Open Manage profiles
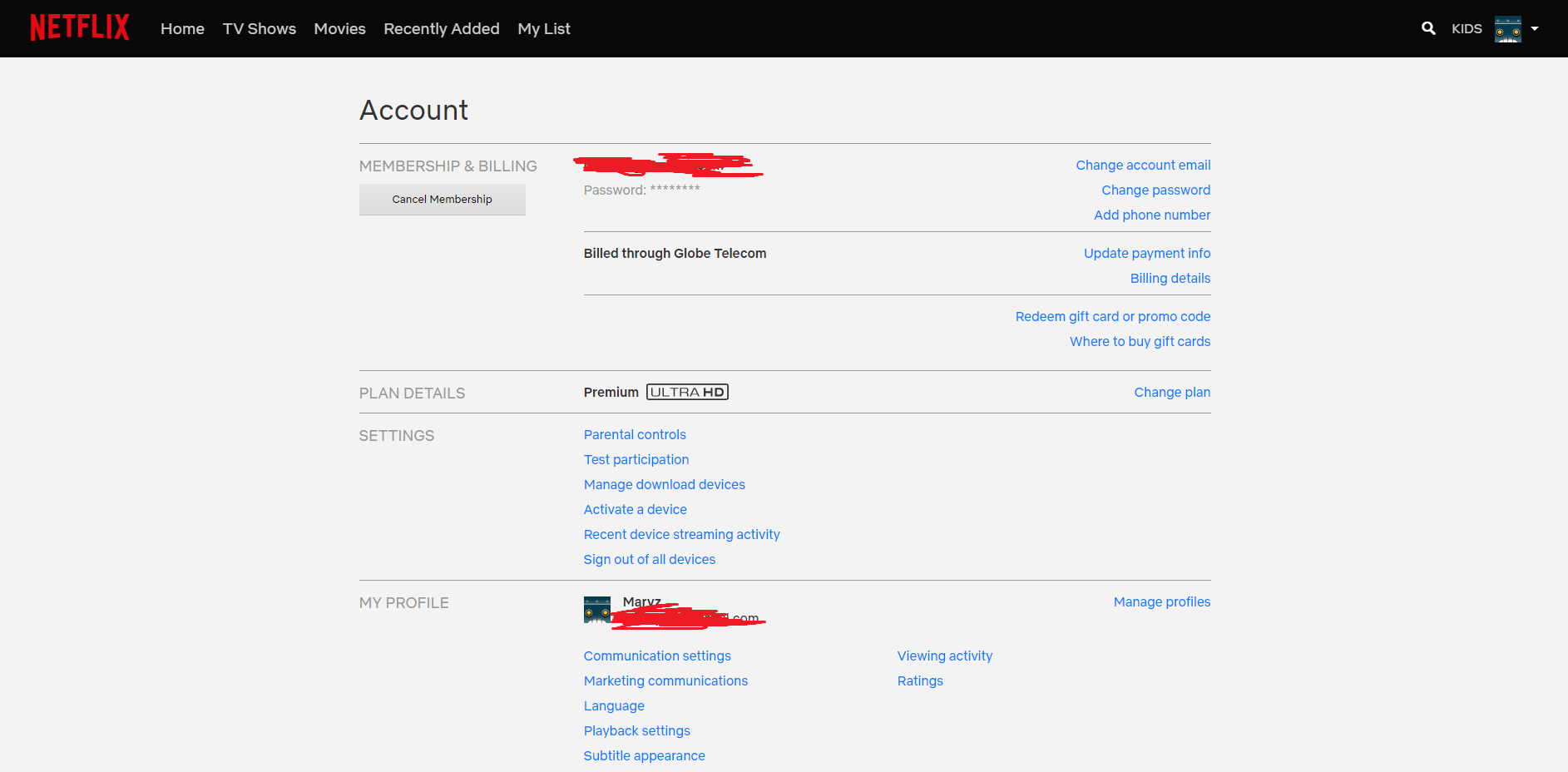1568x772 pixels. pyautogui.click(x=1162, y=601)
